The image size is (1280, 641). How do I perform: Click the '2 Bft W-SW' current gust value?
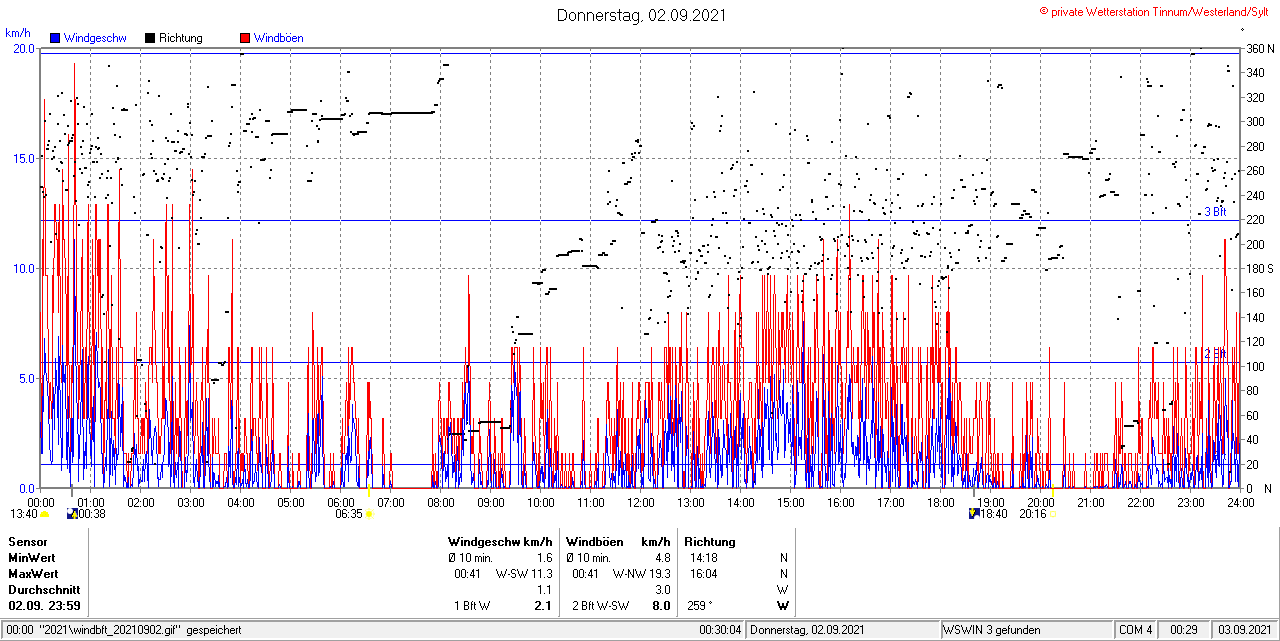coord(600,606)
